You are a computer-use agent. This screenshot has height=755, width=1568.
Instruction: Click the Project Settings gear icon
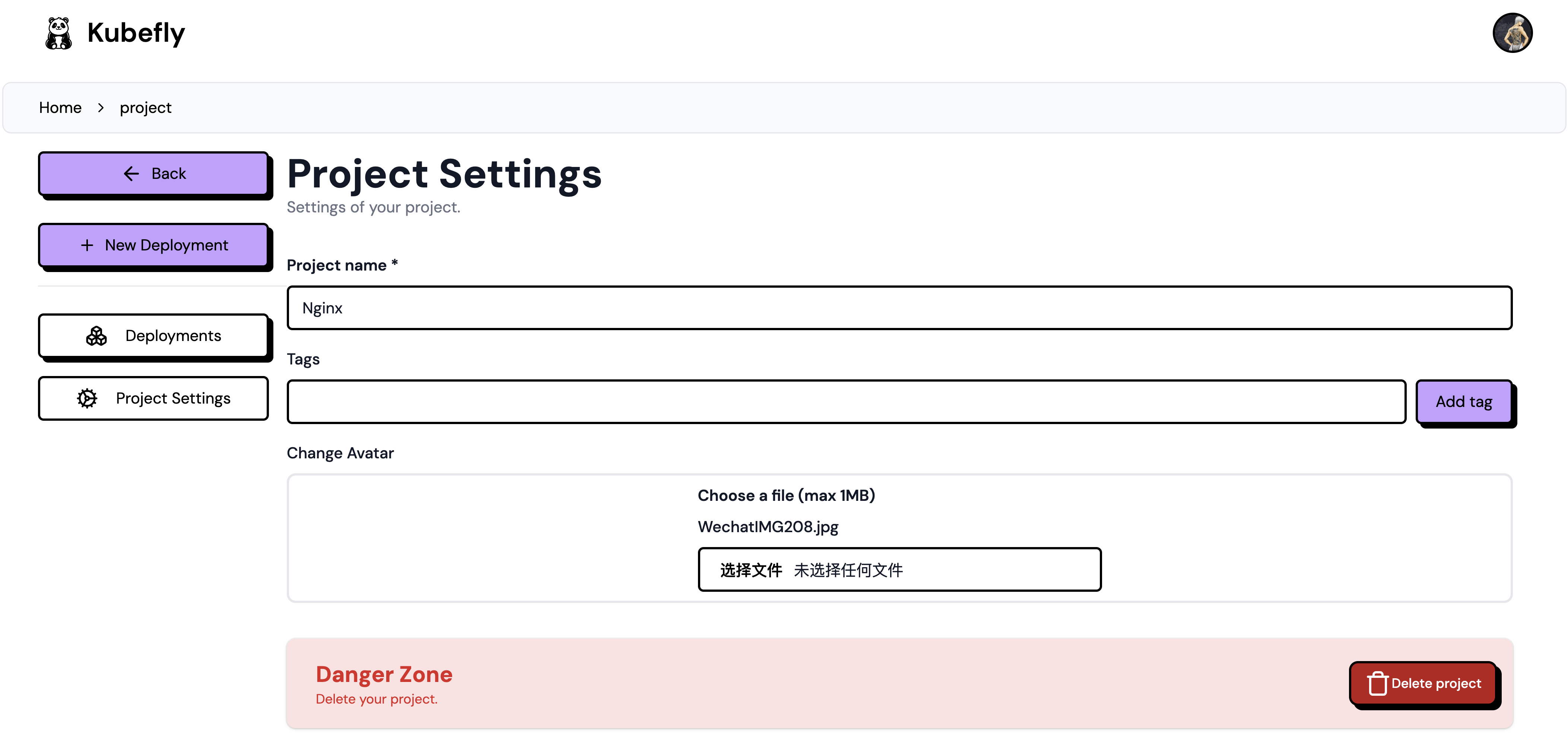pyautogui.click(x=87, y=398)
